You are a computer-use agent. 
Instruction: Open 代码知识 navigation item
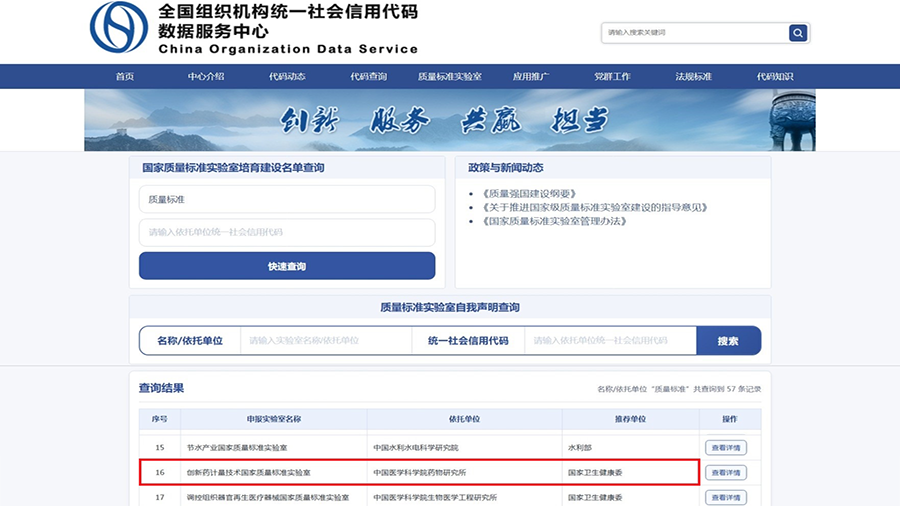click(774, 77)
